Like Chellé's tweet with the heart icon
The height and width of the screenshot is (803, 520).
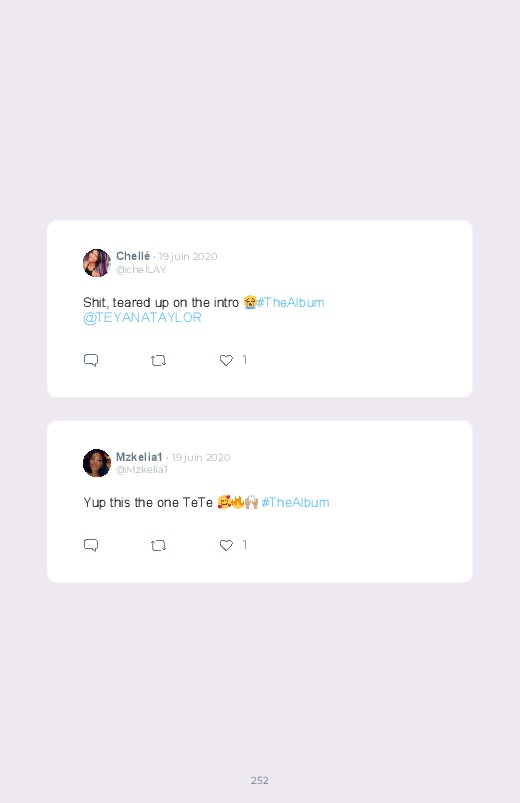click(226, 361)
